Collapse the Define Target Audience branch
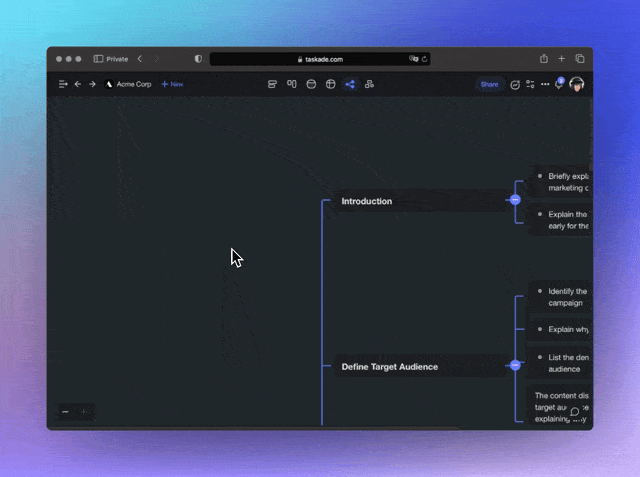This screenshot has width=640, height=477. click(x=515, y=366)
